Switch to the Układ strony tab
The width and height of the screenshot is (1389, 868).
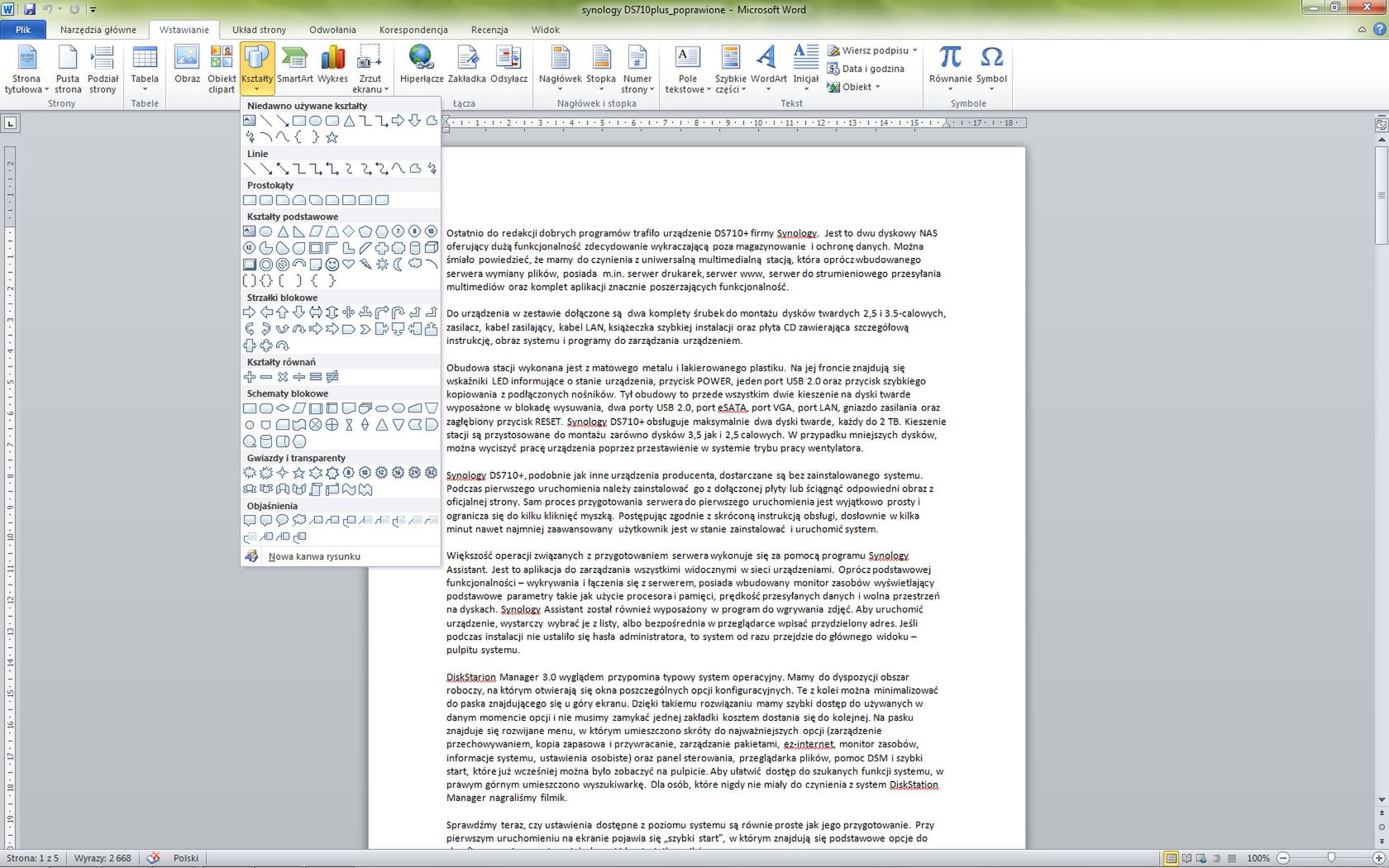[x=259, y=30]
